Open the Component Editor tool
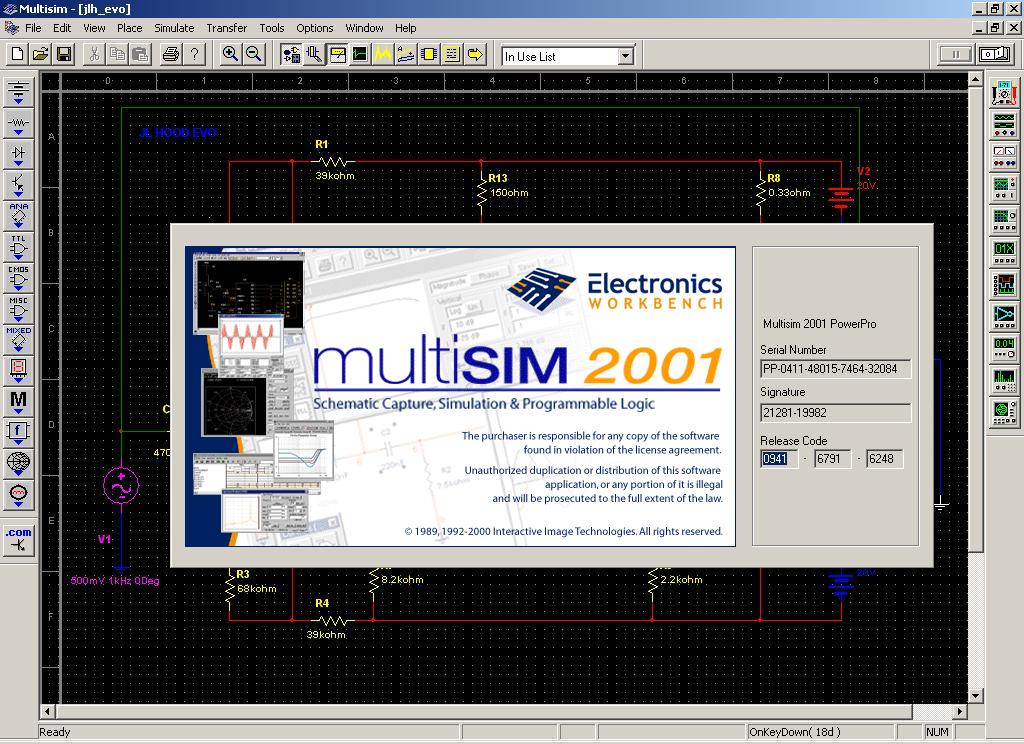Image resolution: width=1024 pixels, height=744 pixels. coord(314,54)
